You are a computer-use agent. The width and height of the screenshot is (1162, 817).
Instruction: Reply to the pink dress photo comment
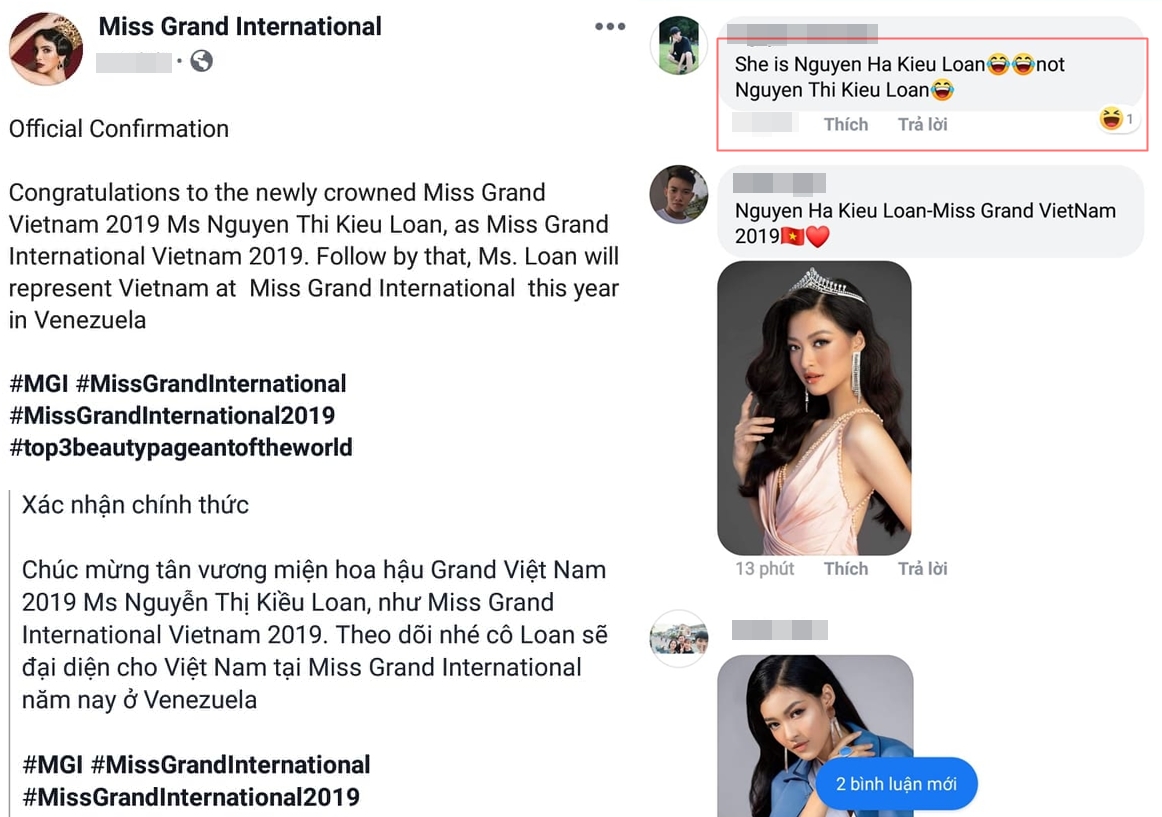922,568
